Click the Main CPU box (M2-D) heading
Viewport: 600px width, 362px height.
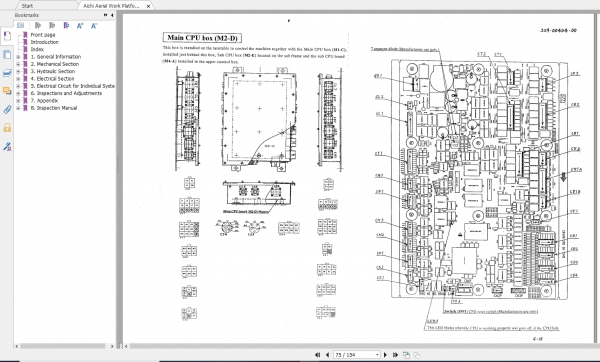click(202, 38)
